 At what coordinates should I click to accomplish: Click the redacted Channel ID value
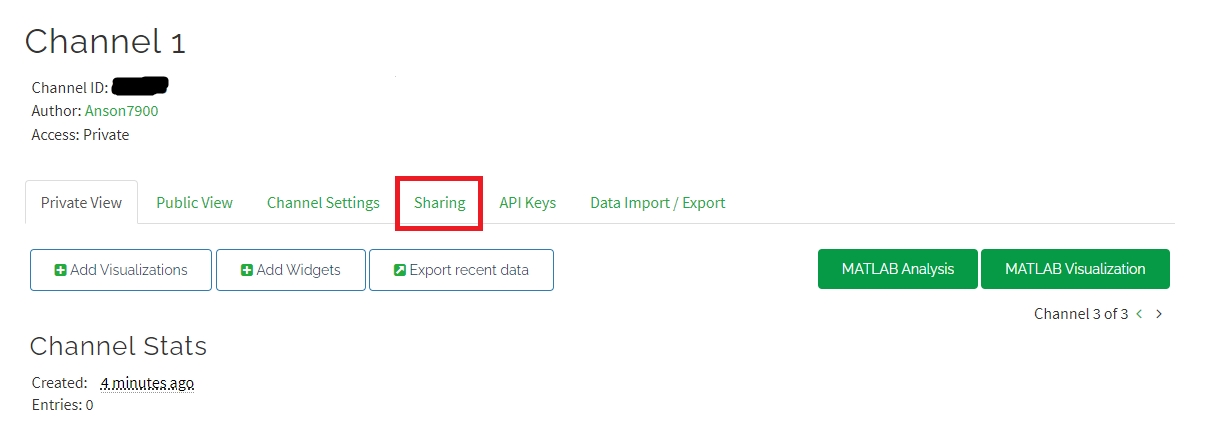[140, 86]
